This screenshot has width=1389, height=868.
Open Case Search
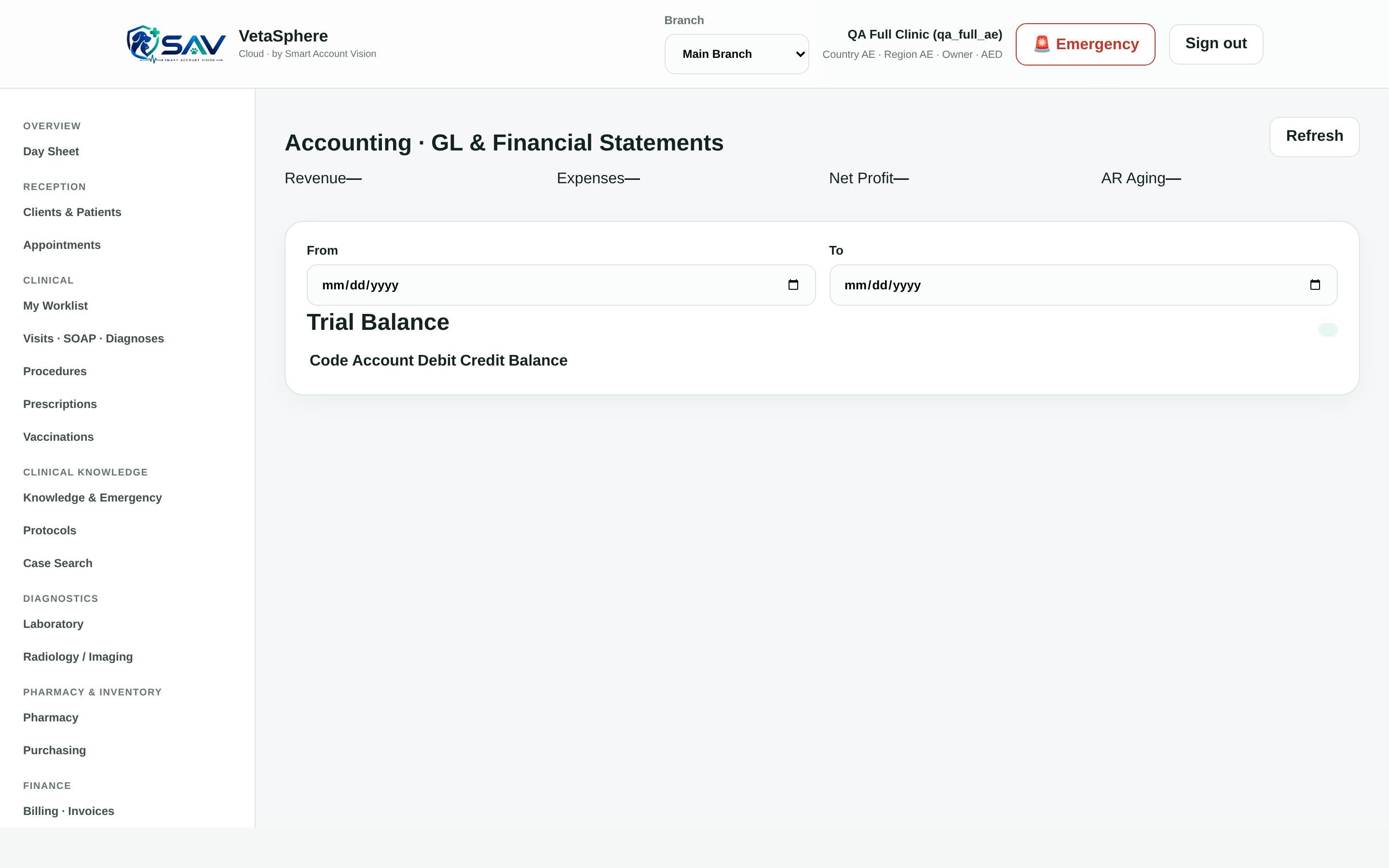coord(57,563)
